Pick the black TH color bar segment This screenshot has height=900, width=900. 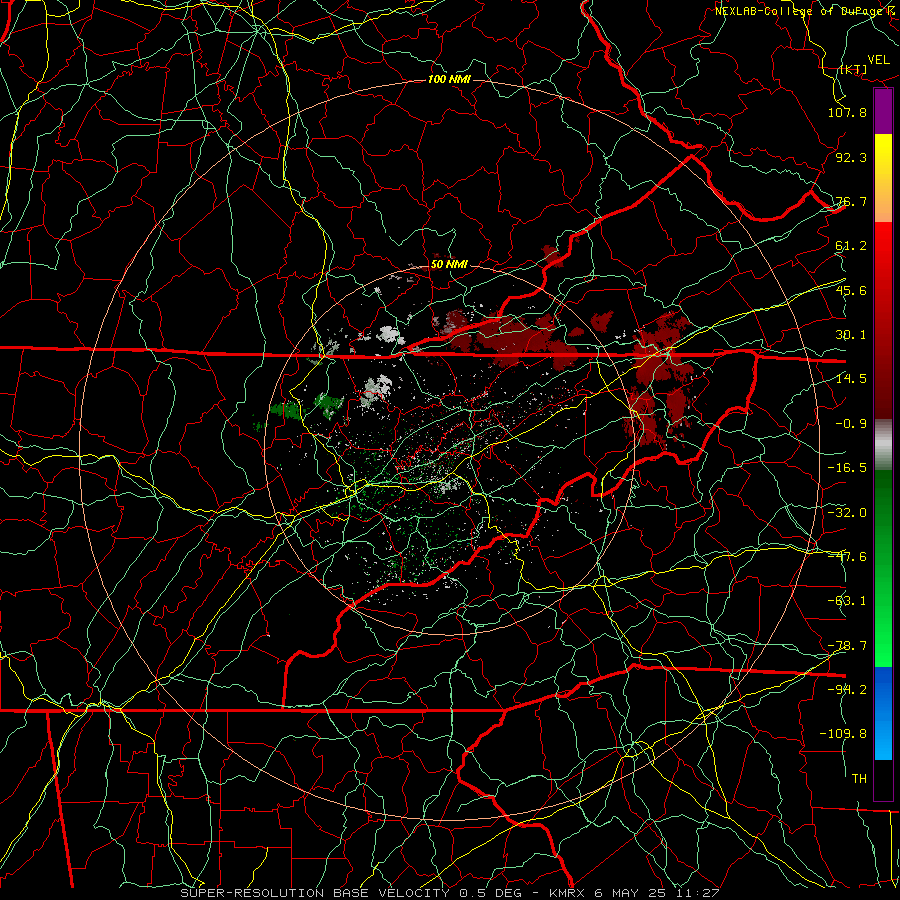[x=883, y=779]
